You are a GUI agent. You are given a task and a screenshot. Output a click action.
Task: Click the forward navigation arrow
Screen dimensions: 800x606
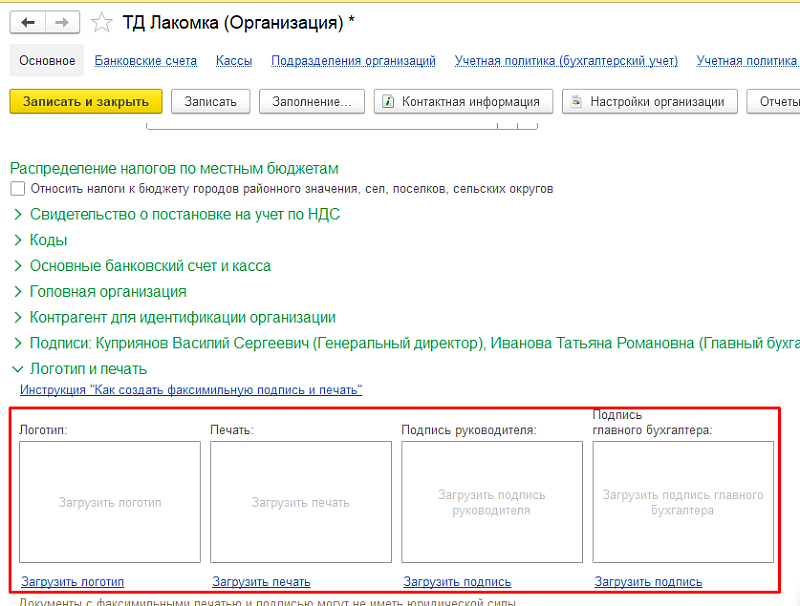tap(62, 22)
